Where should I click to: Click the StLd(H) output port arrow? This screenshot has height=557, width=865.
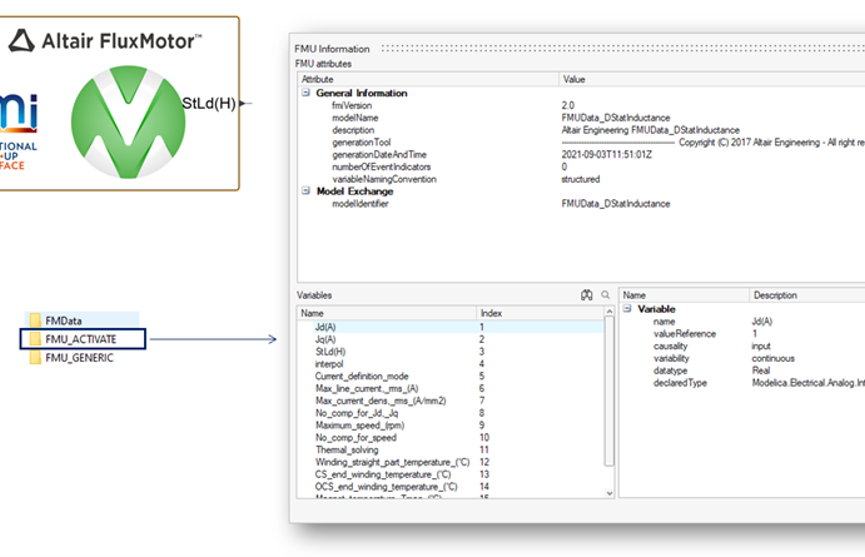(244, 103)
